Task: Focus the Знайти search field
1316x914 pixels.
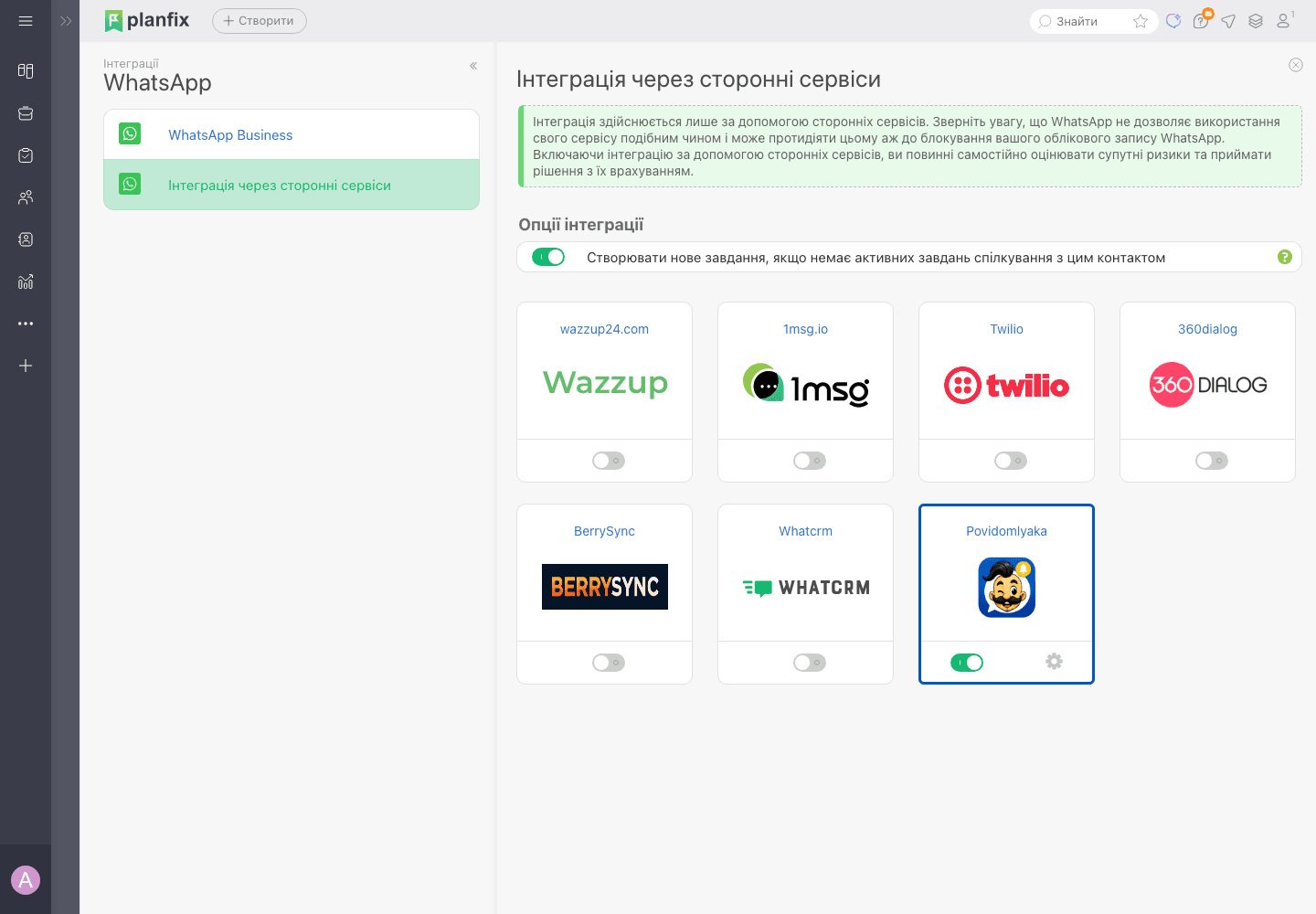Action: [1083, 21]
